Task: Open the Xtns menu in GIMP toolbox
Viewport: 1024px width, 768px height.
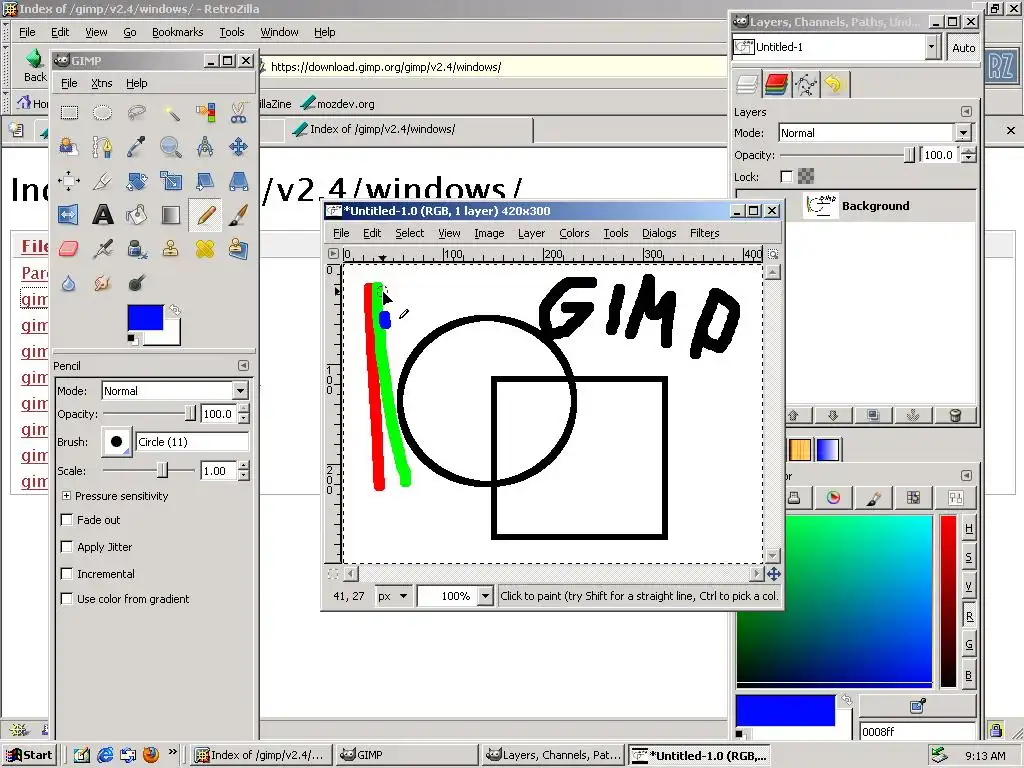Action: point(101,83)
